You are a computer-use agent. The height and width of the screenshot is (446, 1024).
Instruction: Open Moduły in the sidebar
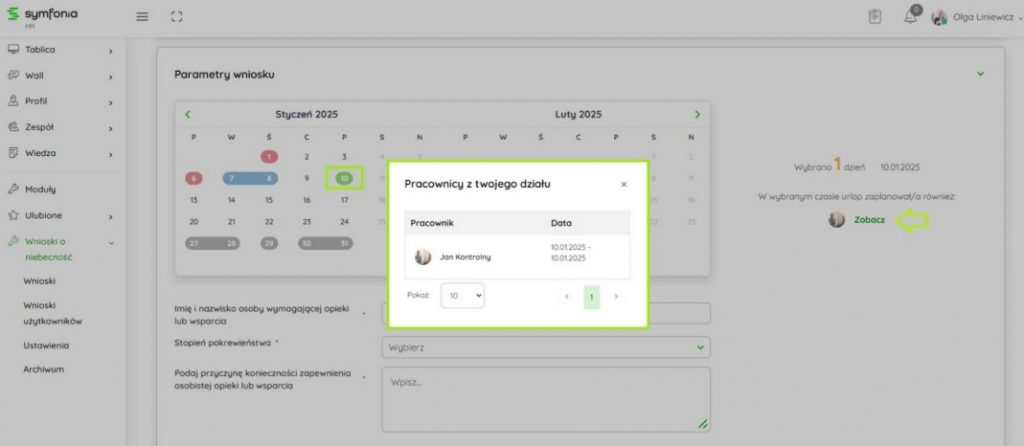(40, 188)
